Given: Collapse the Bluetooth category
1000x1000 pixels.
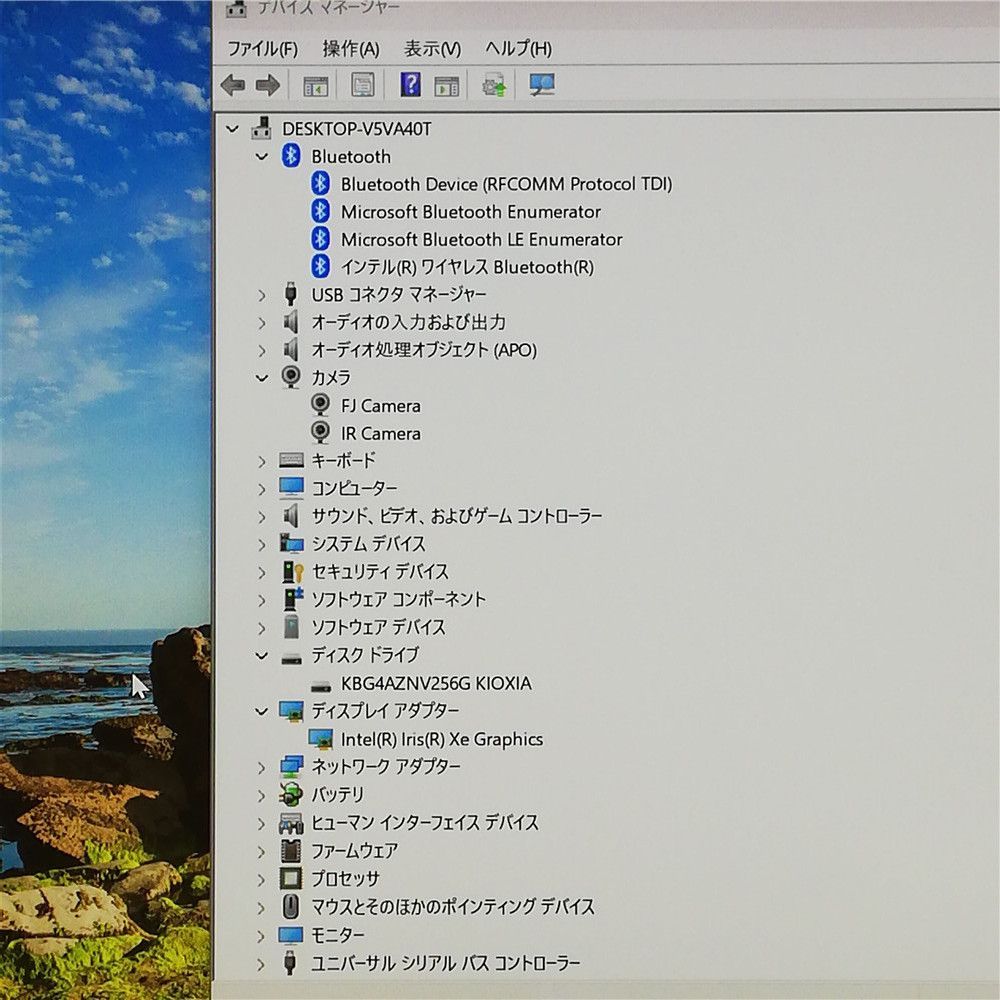Looking at the screenshot, I should coord(261,157).
